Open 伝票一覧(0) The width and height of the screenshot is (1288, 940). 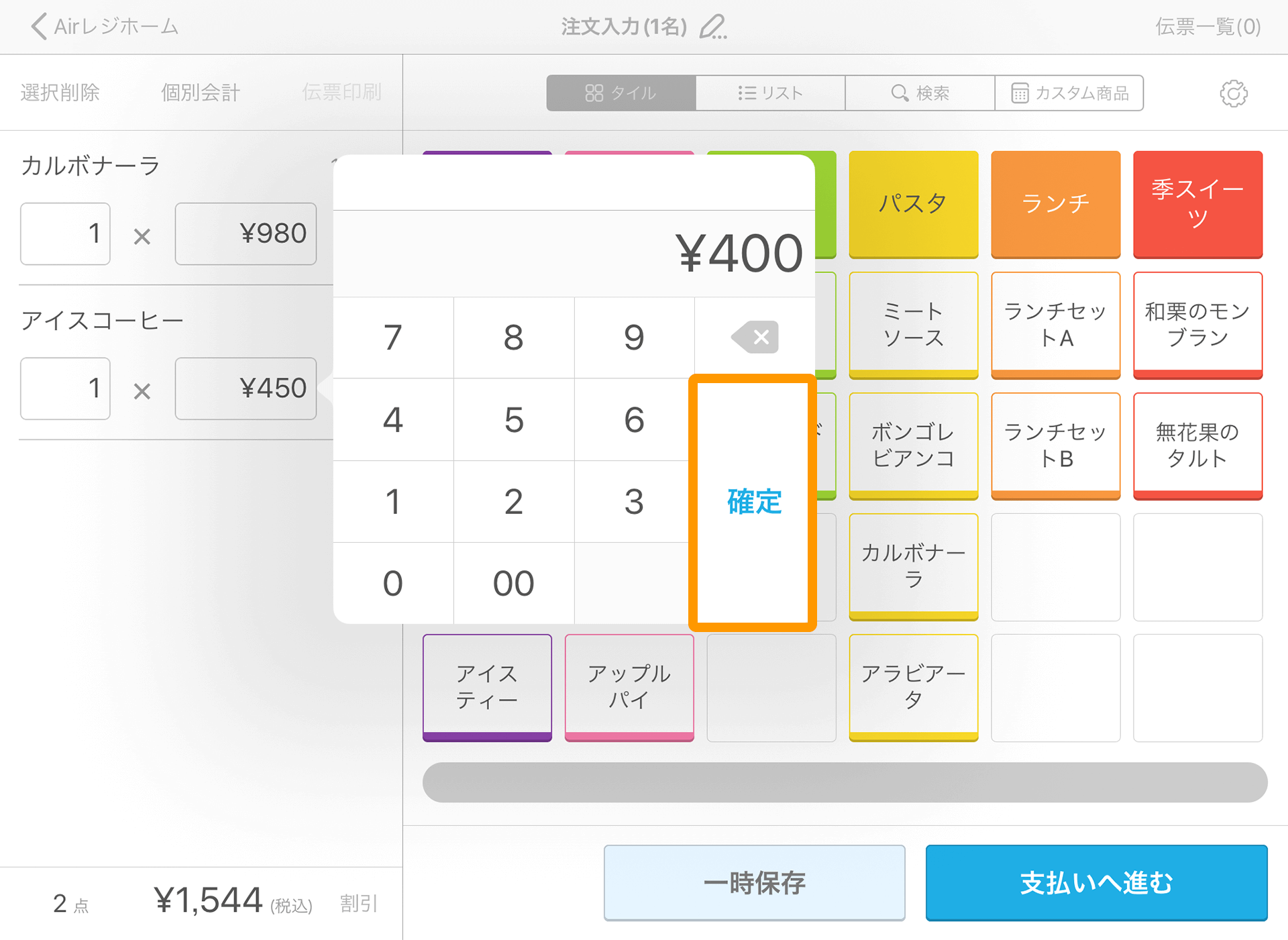click(x=1207, y=27)
